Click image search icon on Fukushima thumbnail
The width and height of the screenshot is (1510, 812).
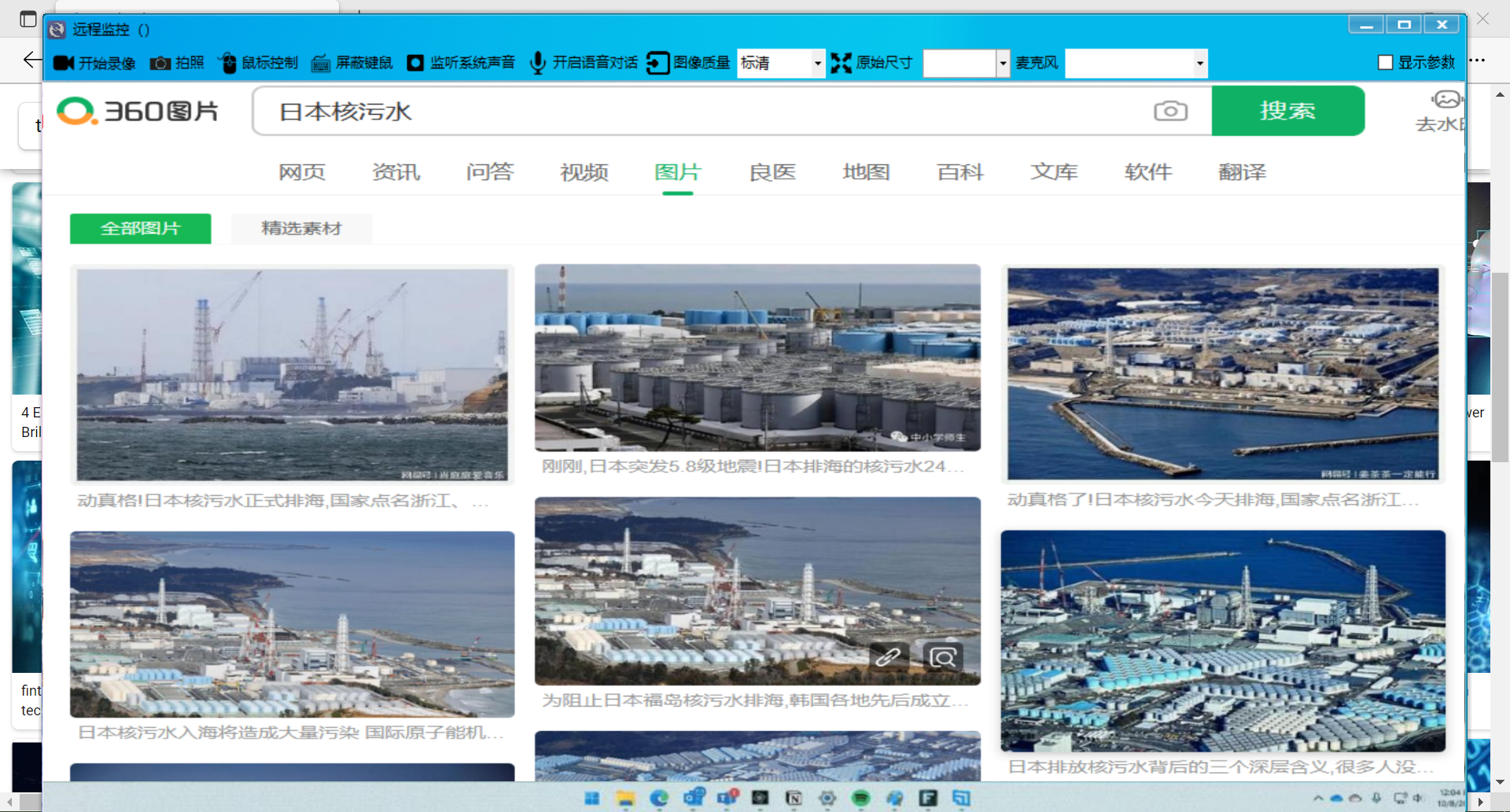942,656
